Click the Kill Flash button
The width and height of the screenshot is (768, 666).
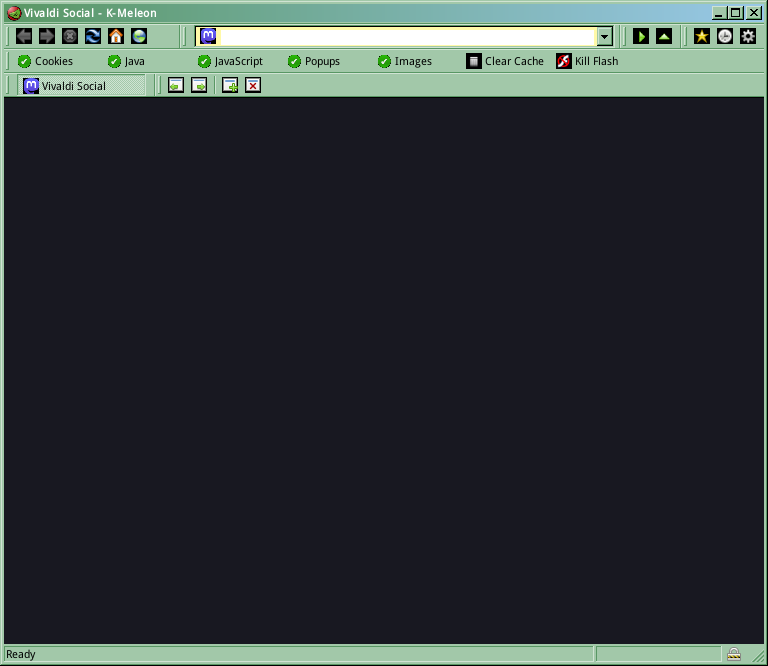587,61
